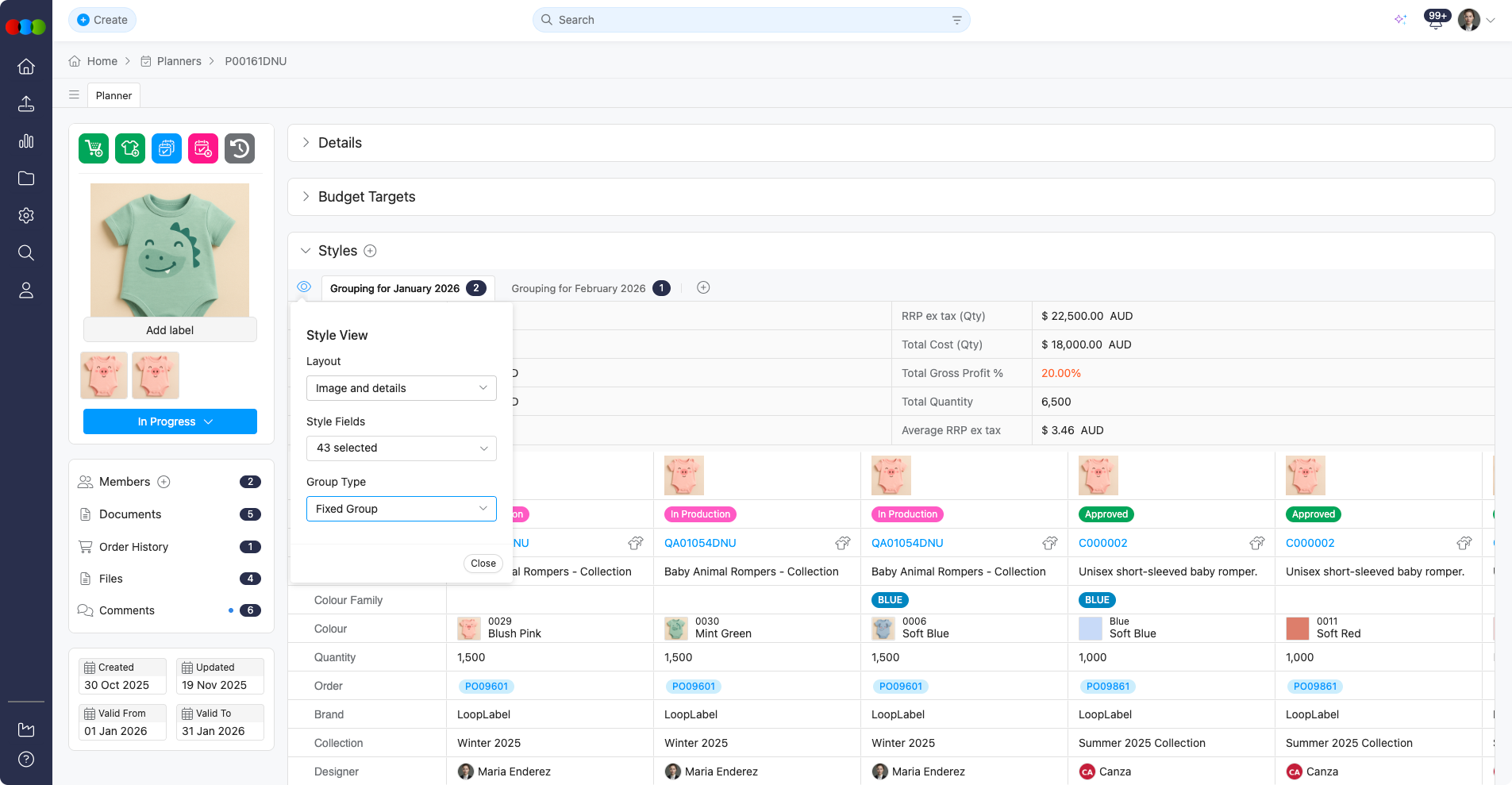Select the Grouping for January 2026 tab

point(394,288)
